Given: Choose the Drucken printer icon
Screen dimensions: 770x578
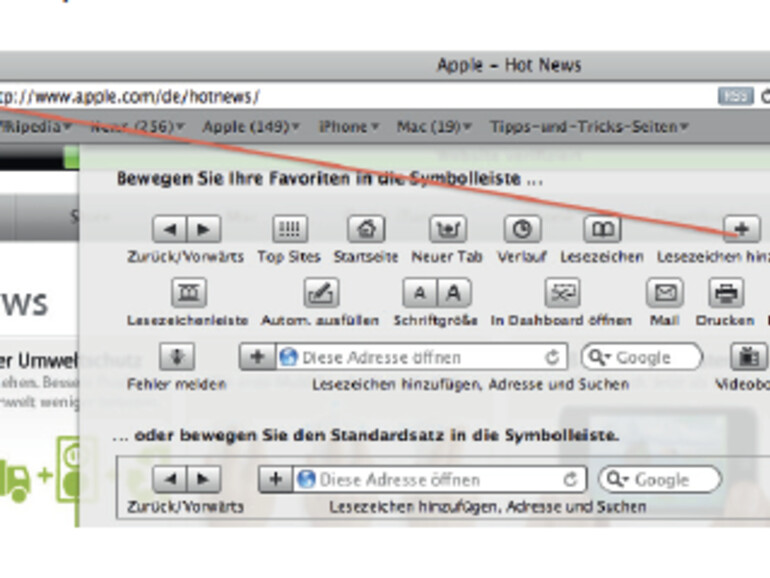Looking at the screenshot, I should 726,293.
